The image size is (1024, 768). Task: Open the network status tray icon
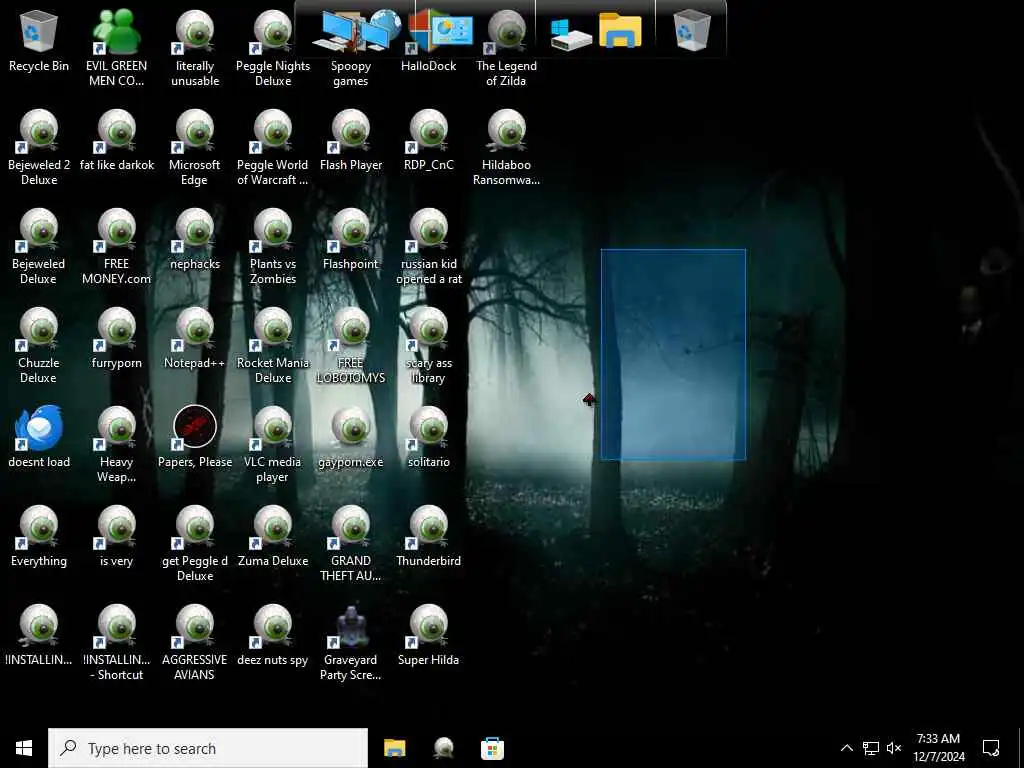(x=871, y=748)
